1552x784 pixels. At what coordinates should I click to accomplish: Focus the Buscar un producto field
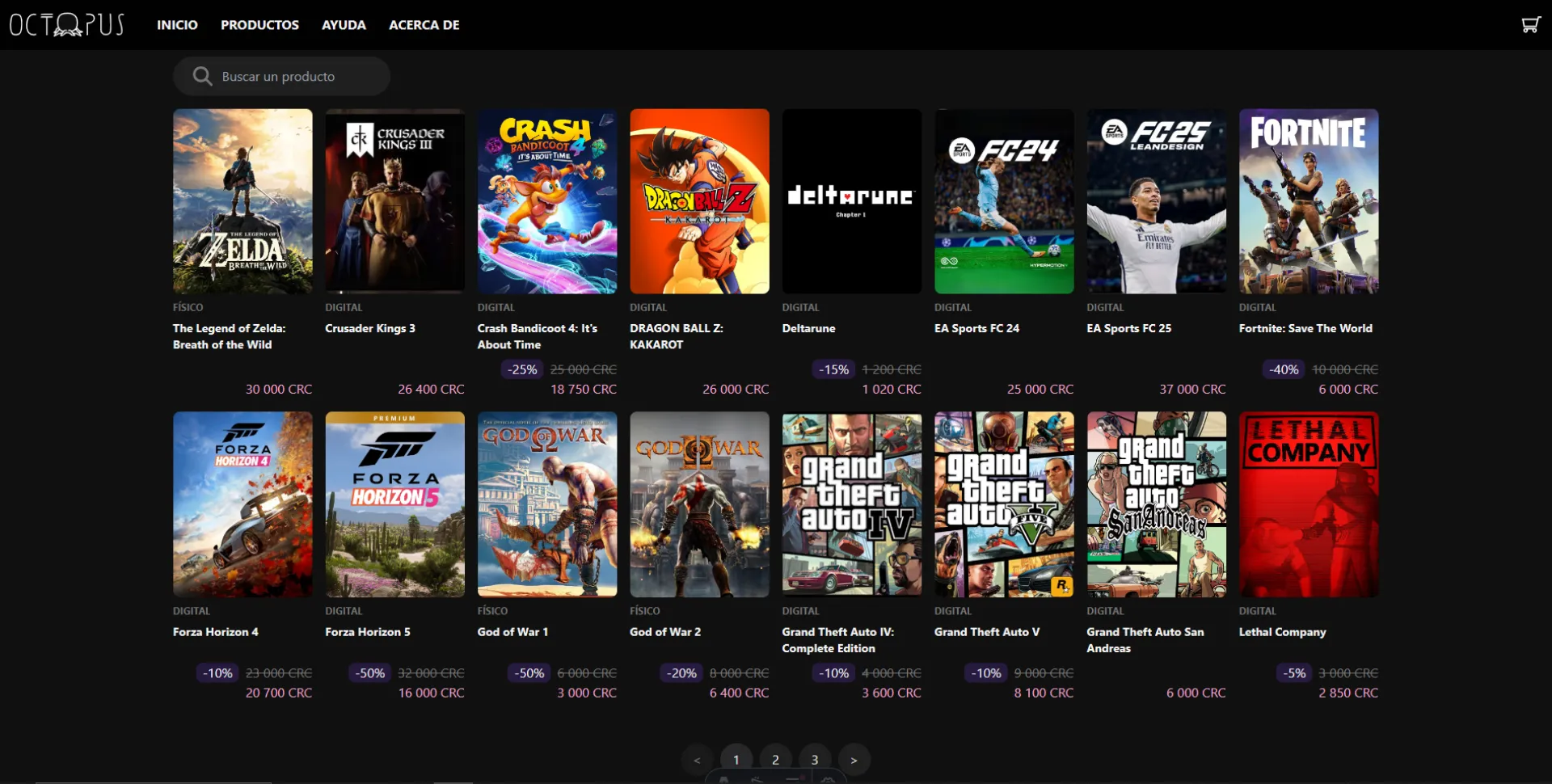(291, 77)
